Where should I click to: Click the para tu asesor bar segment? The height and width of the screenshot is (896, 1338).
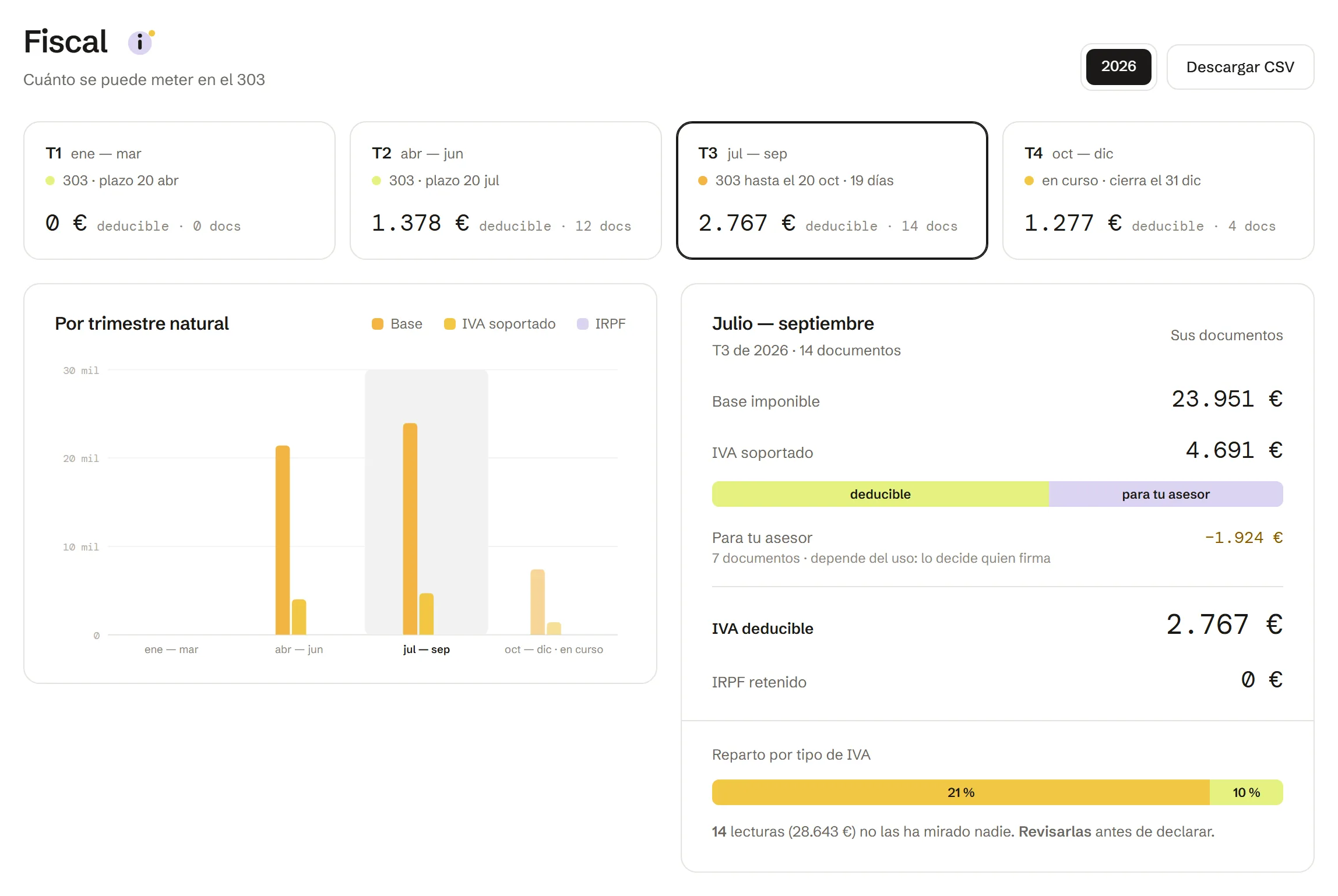click(1166, 494)
